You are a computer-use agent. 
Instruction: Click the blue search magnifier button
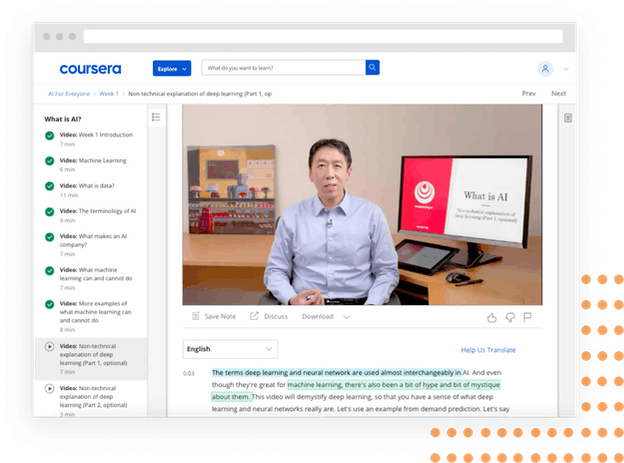point(372,68)
